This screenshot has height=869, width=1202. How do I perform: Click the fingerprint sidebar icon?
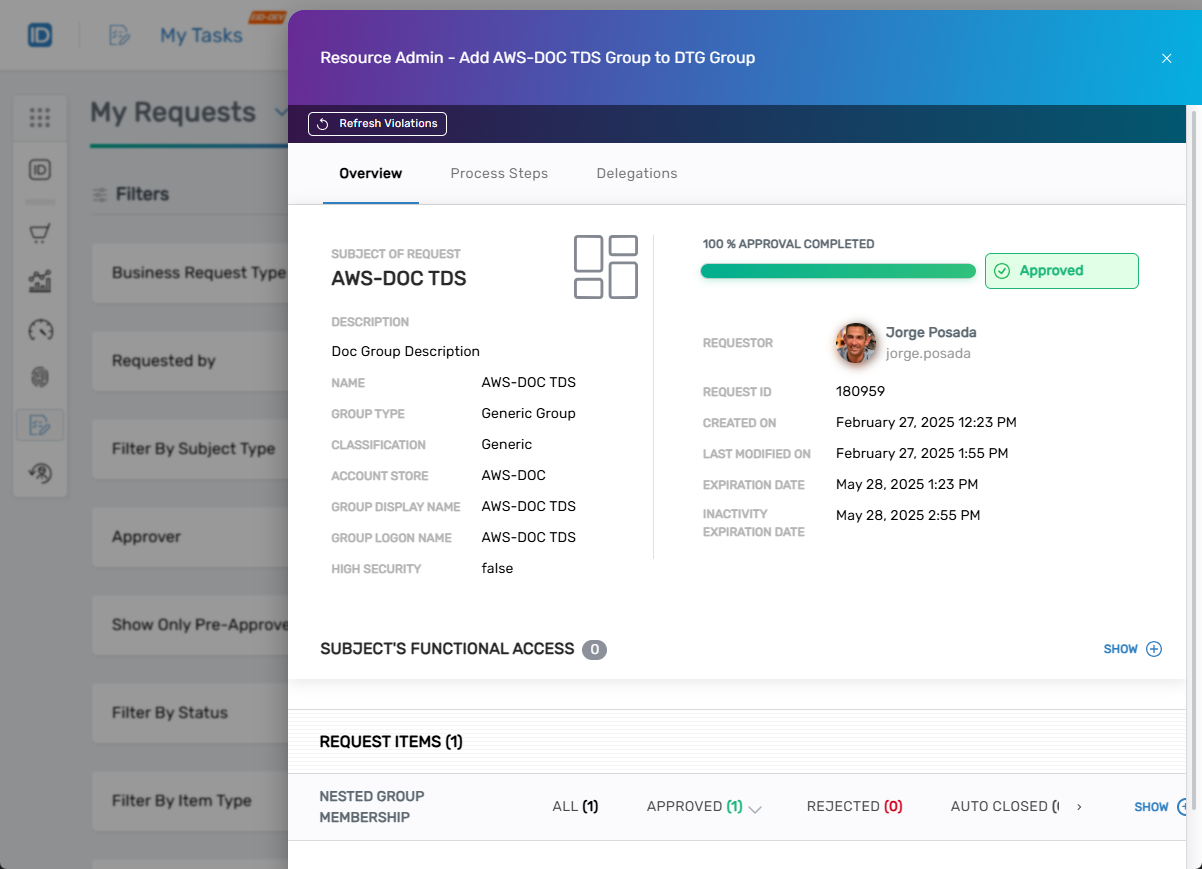click(x=40, y=377)
